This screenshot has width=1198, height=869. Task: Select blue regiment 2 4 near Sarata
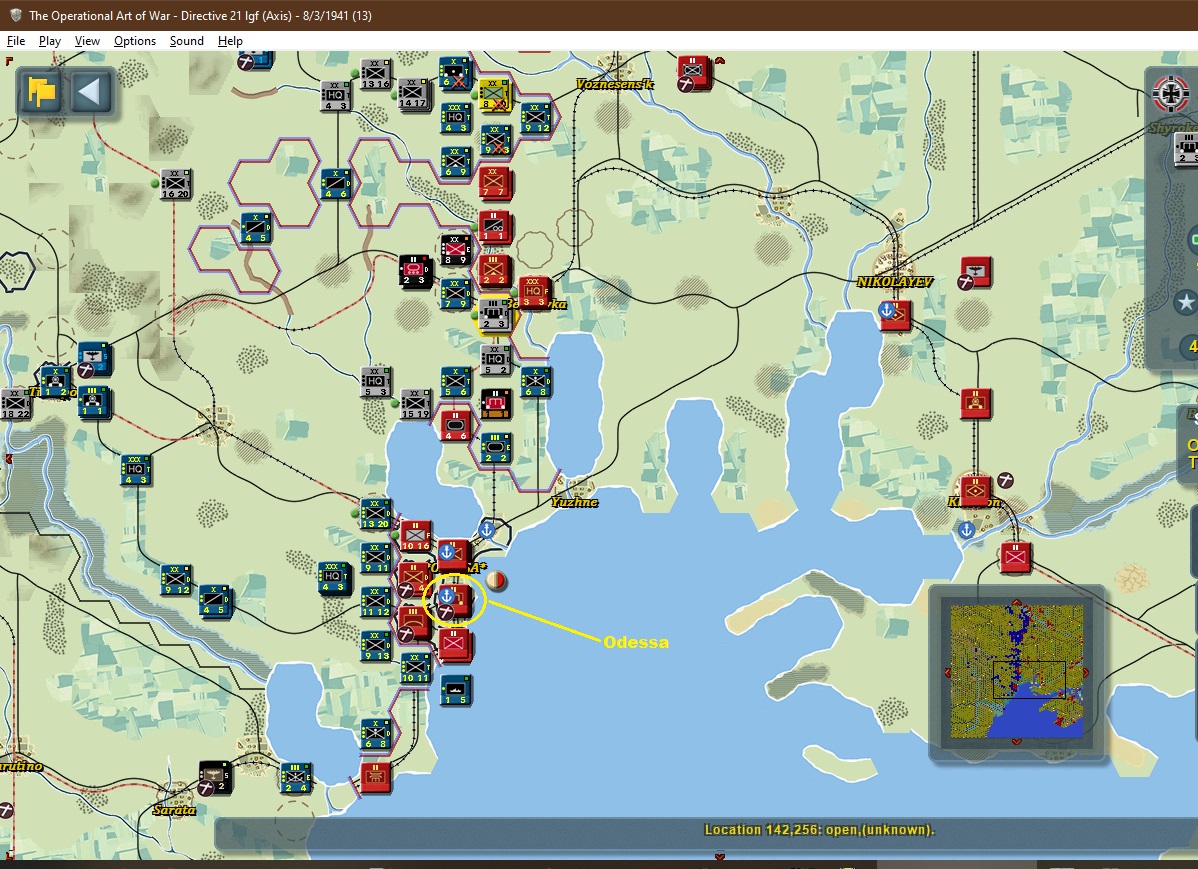pyautogui.click(x=295, y=777)
